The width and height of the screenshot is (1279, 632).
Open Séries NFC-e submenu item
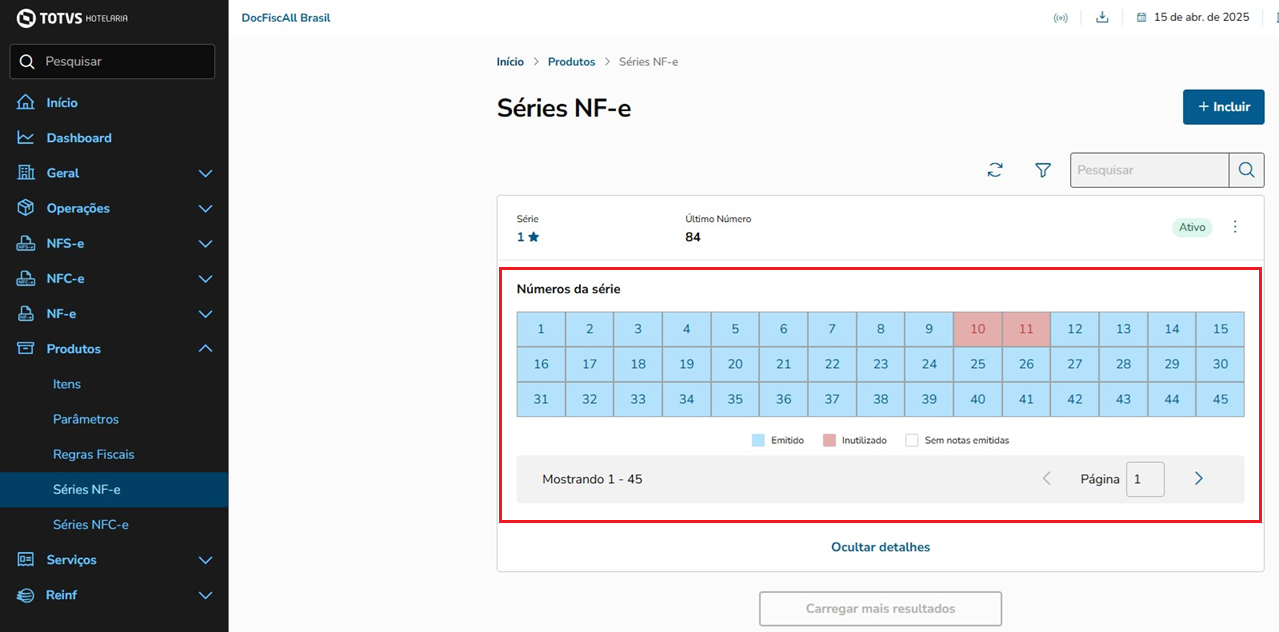tap(91, 525)
